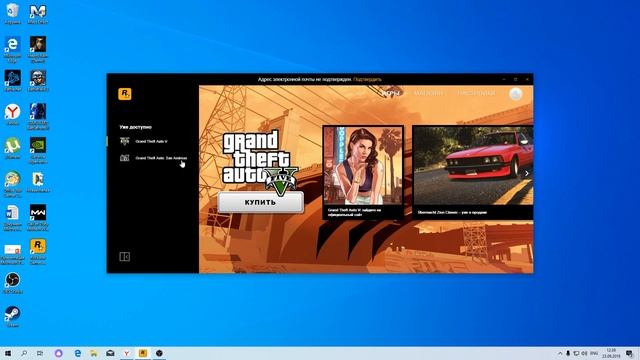Select the blue M desktop shortcut

tap(38, 13)
